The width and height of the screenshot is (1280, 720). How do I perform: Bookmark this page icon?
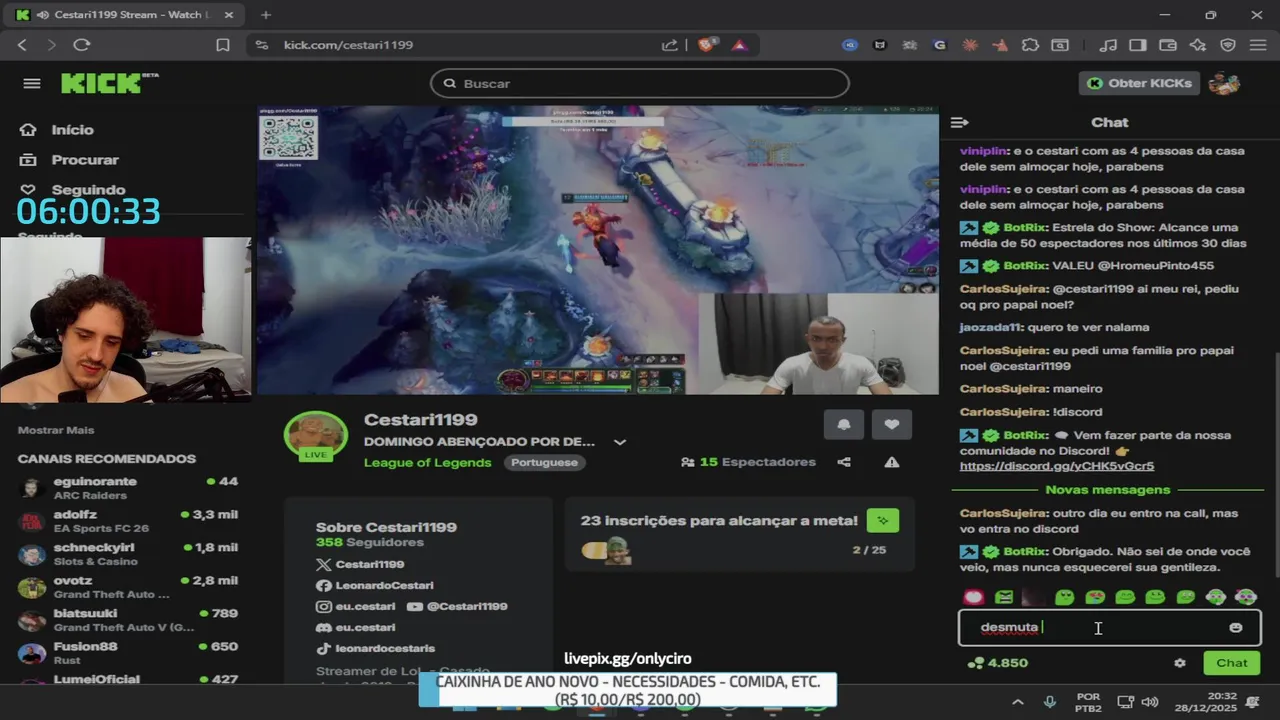coord(223,45)
